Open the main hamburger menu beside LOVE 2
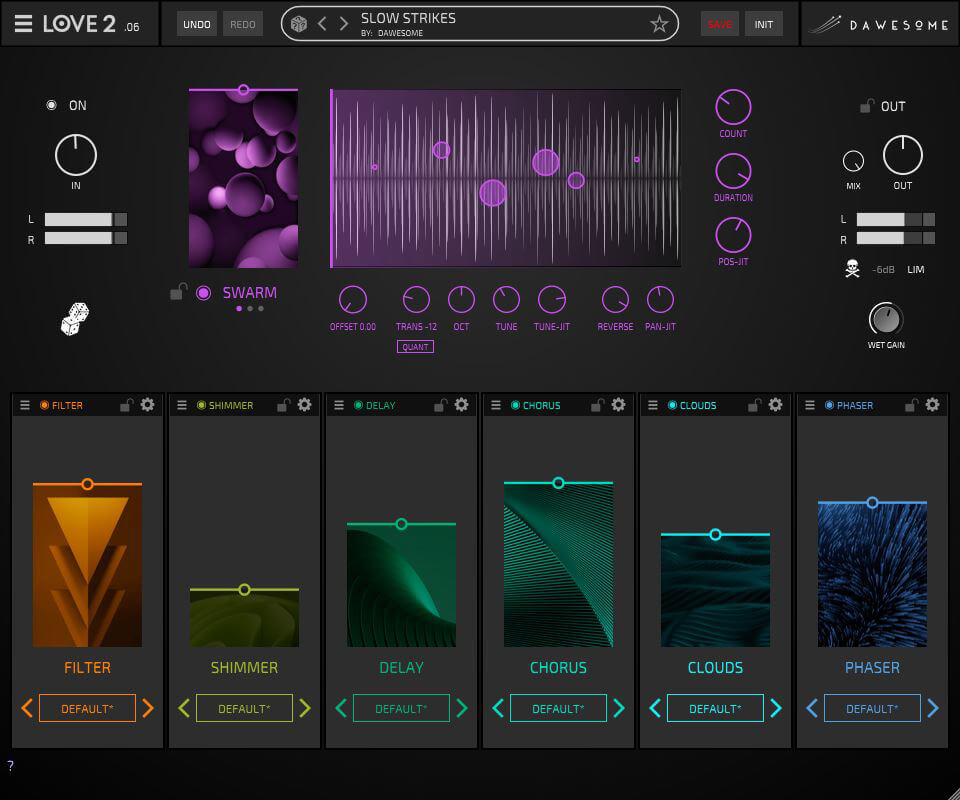This screenshot has height=800, width=960. click(23, 22)
